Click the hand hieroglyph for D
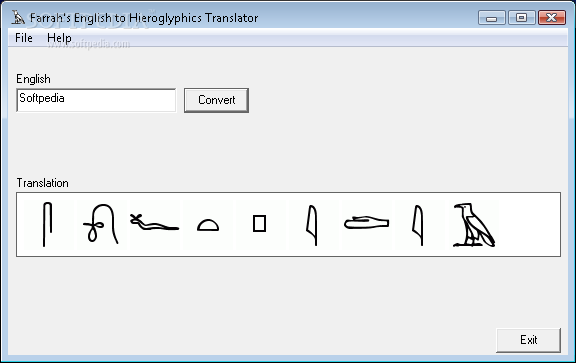The height and width of the screenshot is (363, 576). point(366,223)
